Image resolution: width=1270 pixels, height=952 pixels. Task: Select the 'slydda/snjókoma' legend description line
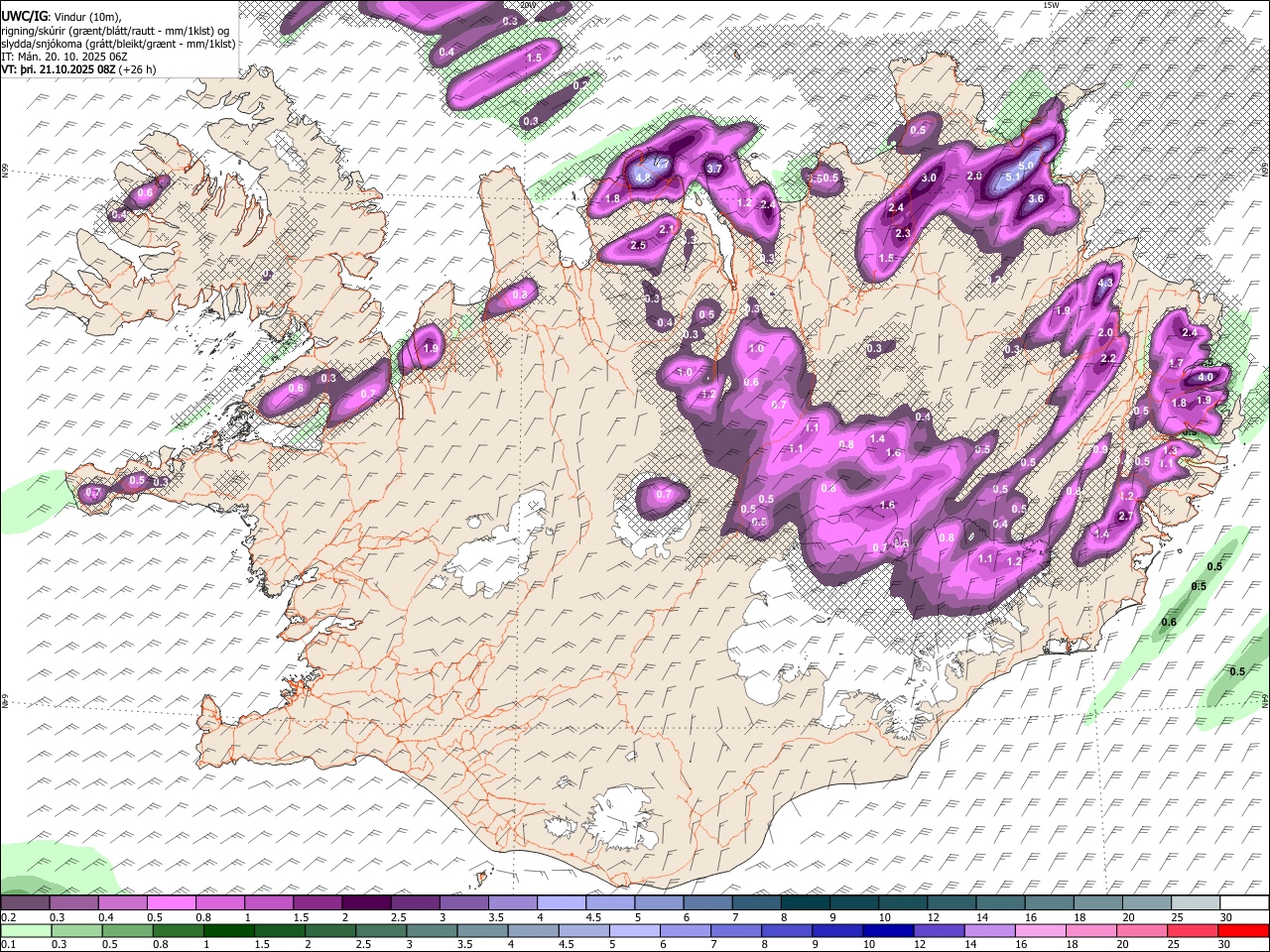point(118,44)
